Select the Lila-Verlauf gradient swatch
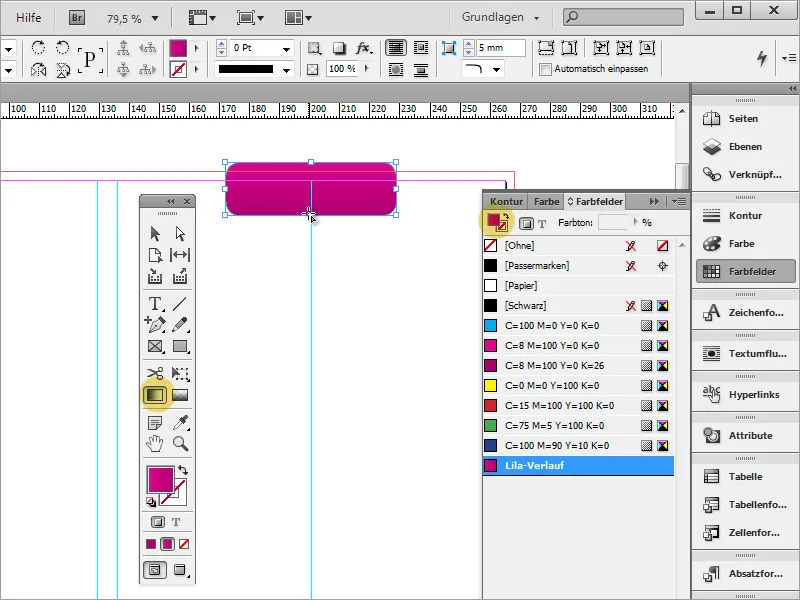The height and width of the screenshot is (600, 800). [x=578, y=466]
